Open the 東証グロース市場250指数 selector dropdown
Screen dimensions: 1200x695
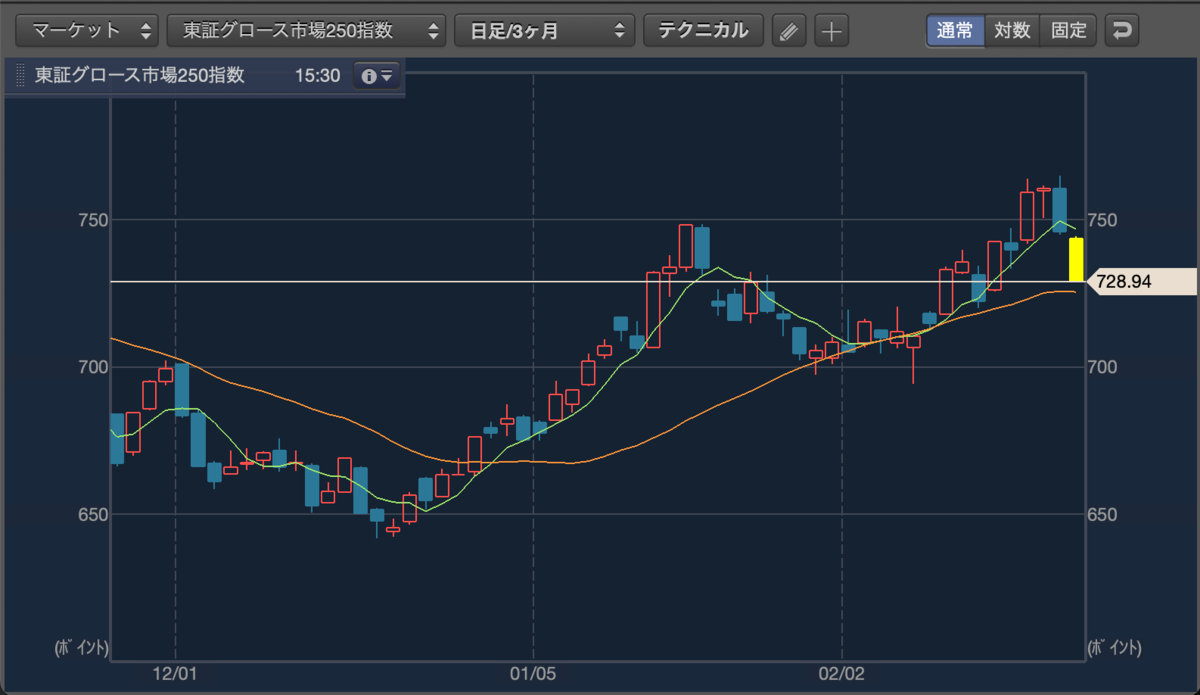click(306, 30)
